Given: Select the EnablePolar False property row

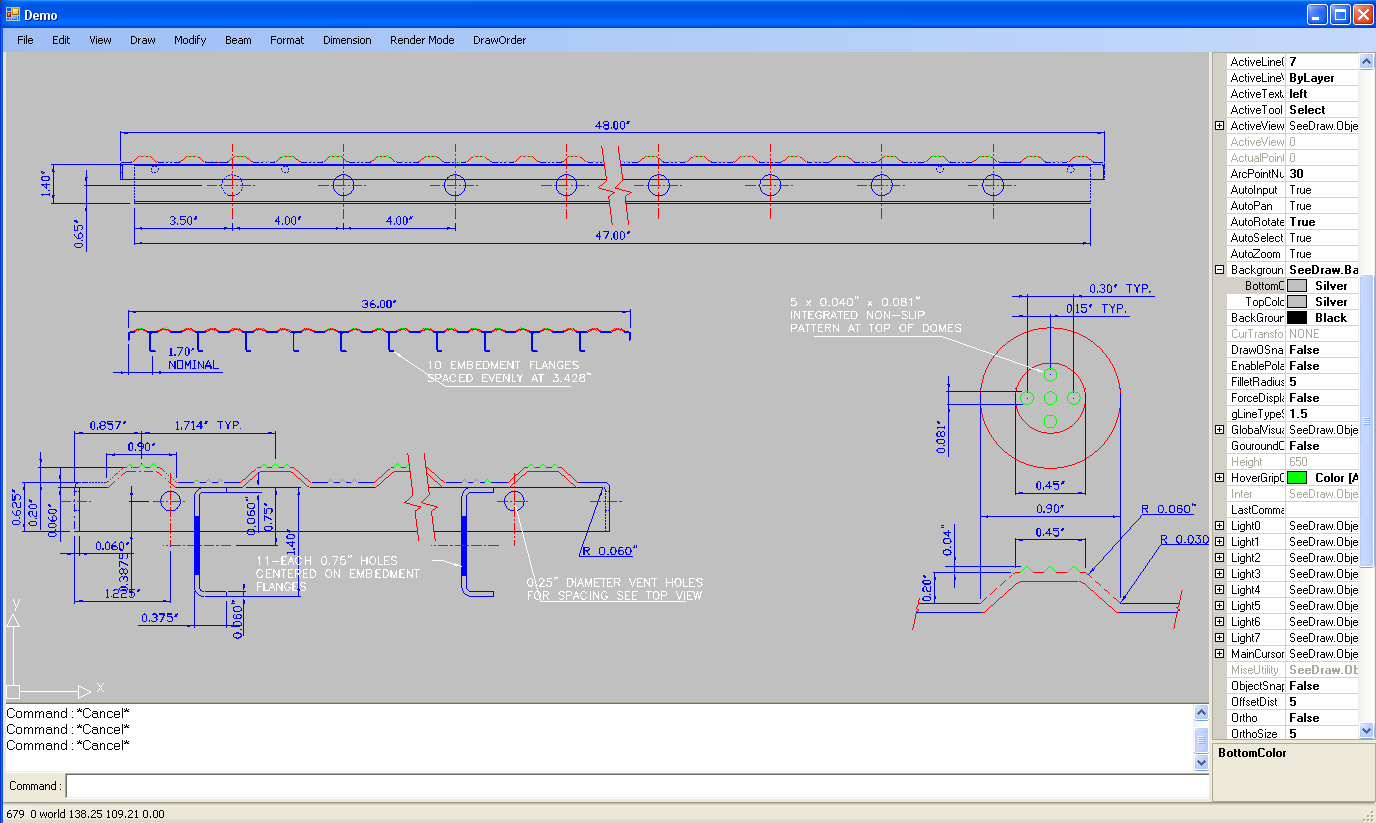Looking at the screenshot, I should tap(1293, 366).
